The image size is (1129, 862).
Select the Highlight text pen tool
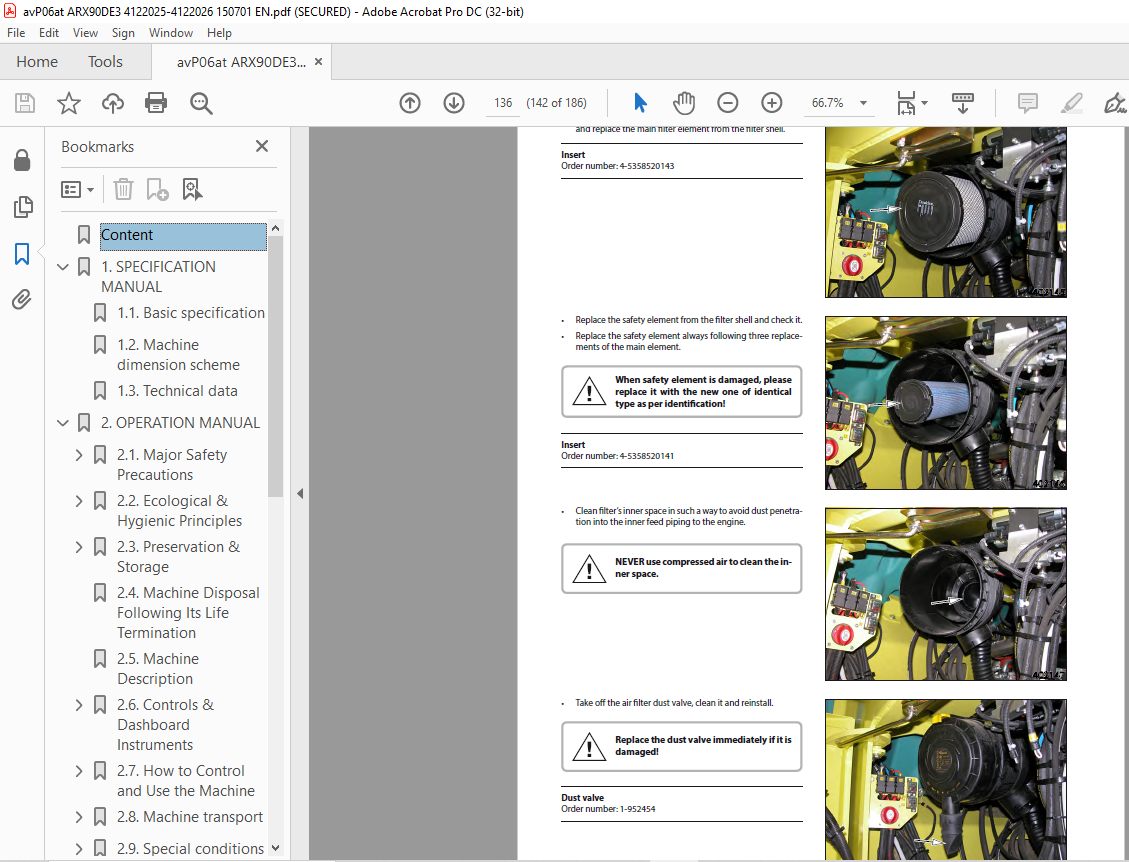(1071, 103)
